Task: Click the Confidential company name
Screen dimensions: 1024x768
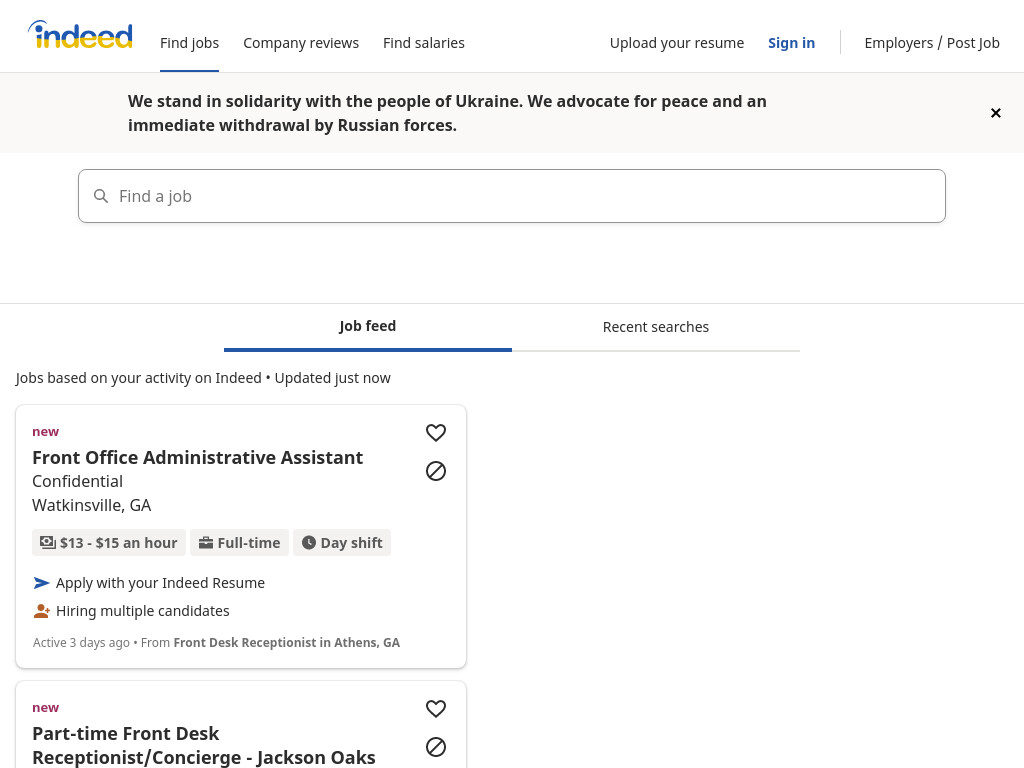Action: (x=77, y=481)
